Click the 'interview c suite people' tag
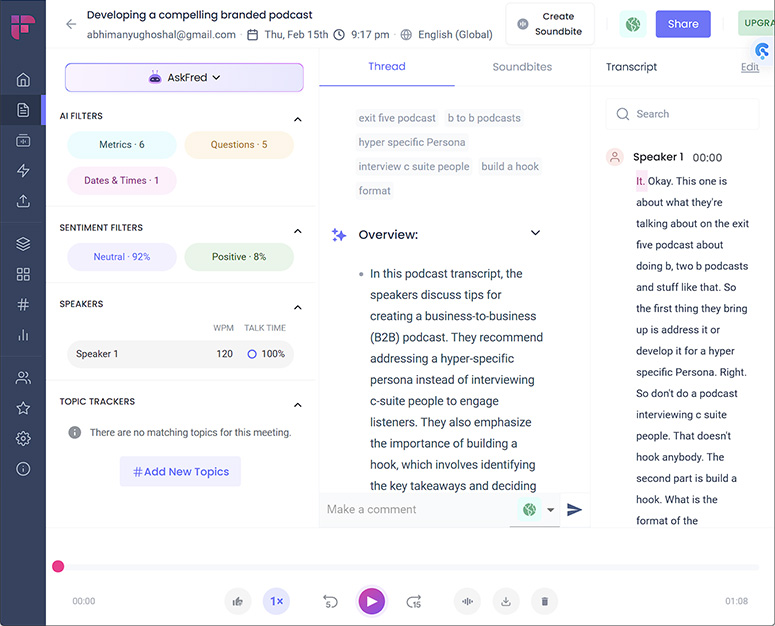The image size is (775, 626). (414, 167)
